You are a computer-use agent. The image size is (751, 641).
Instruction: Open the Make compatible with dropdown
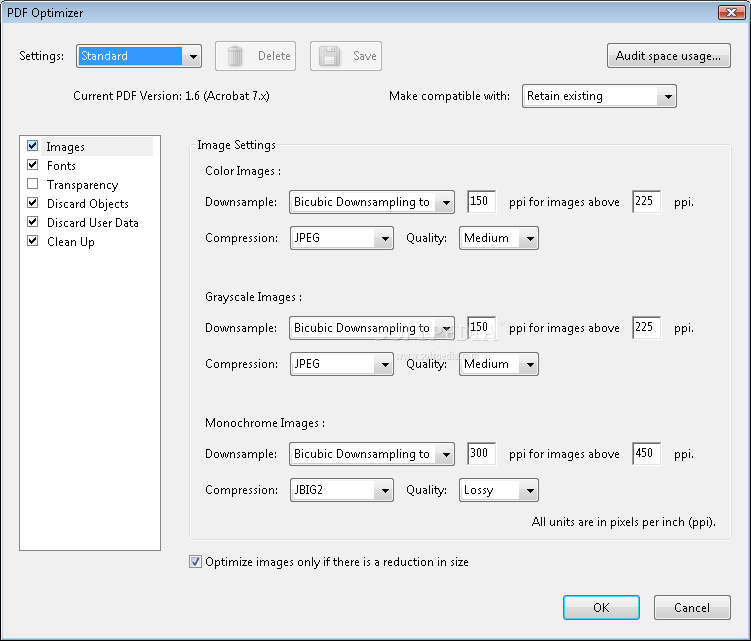coord(599,96)
